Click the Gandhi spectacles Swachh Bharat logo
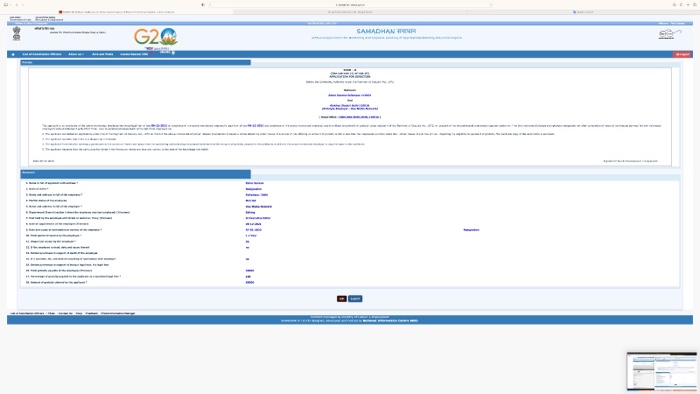This screenshot has width=700, height=394. 670,34
